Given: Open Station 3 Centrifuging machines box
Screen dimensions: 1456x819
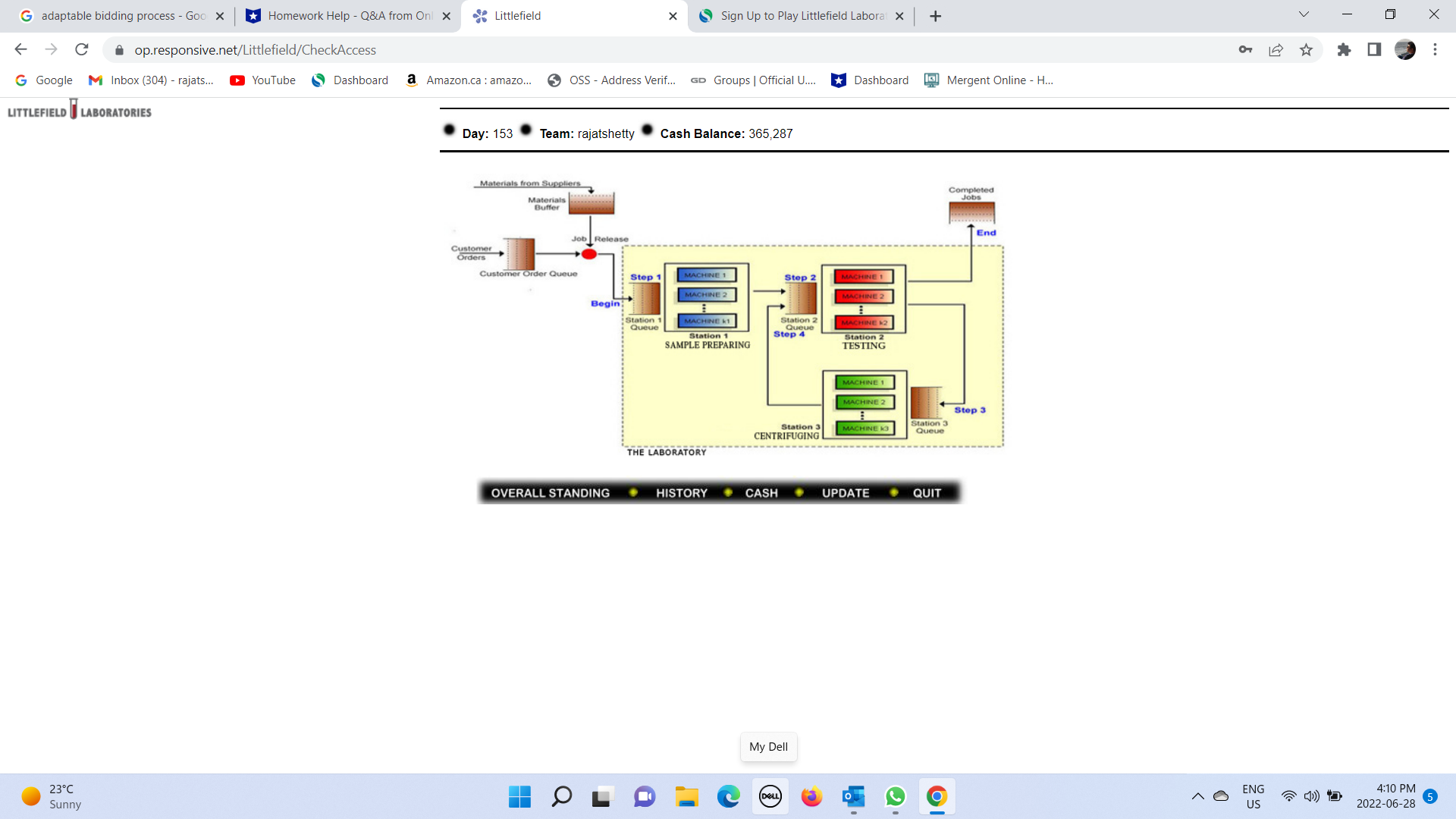Looking at the screenshot, I should 864,405.
